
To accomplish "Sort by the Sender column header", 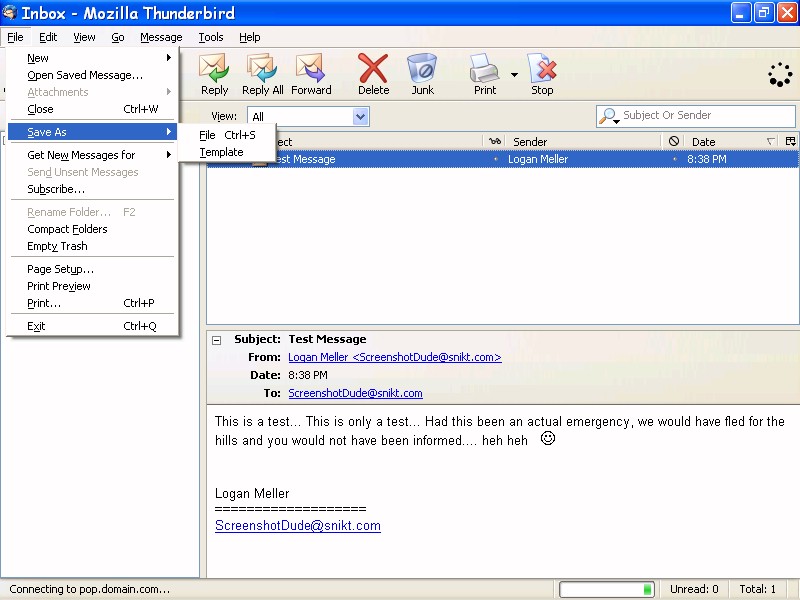I will coord(584,141).
